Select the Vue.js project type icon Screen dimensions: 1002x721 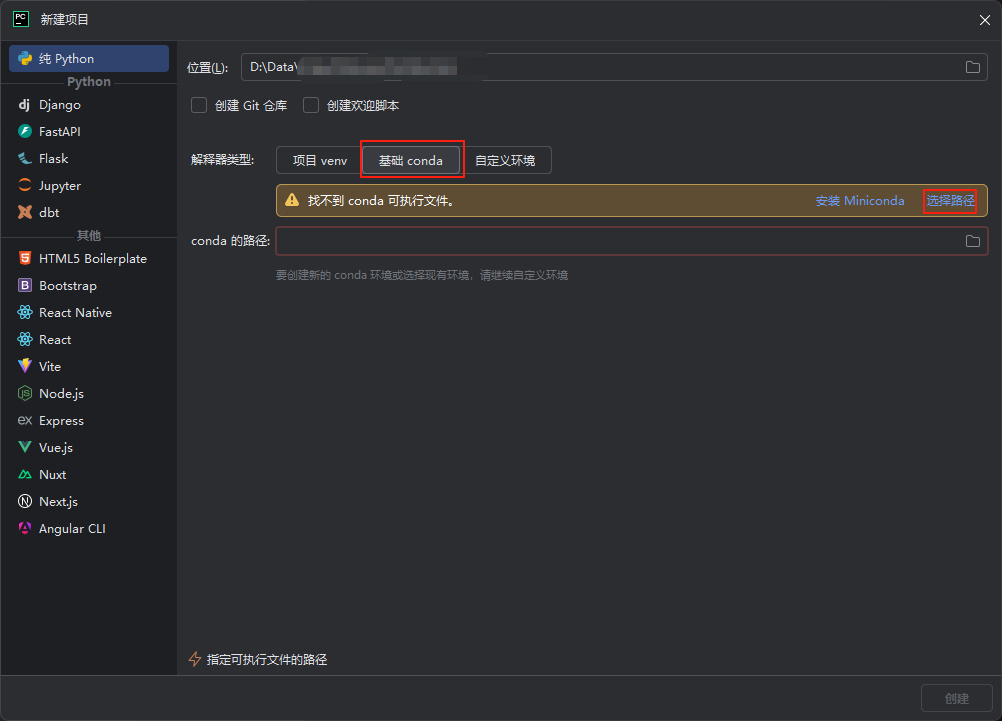point(24,447)
